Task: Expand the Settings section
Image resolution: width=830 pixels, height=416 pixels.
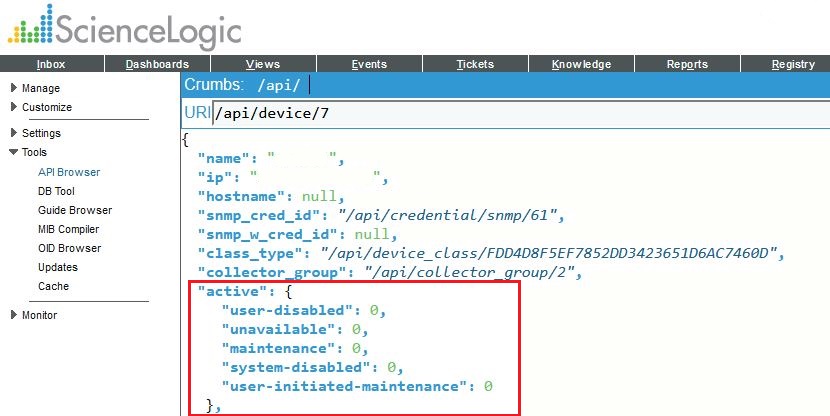Action: click(41, 133)
